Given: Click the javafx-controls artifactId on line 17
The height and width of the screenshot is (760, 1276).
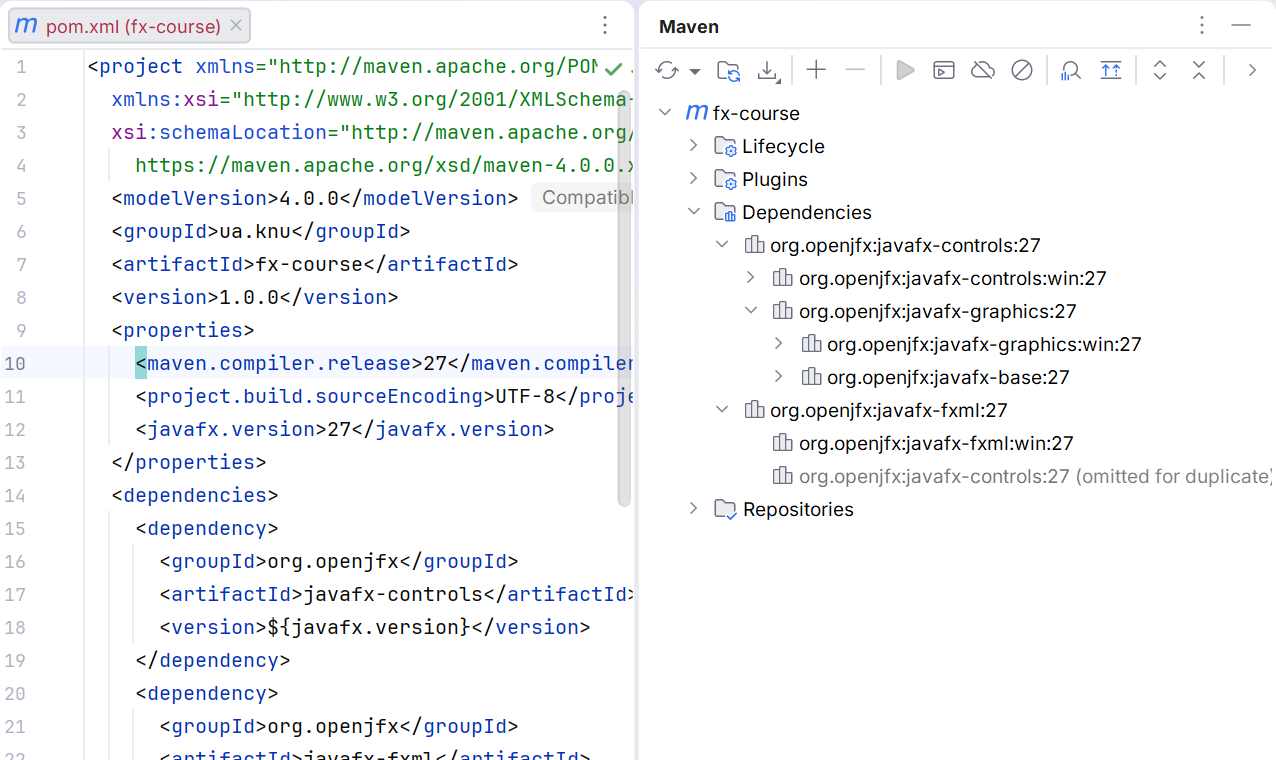Looking at the screenshot, I should (393, 594).
